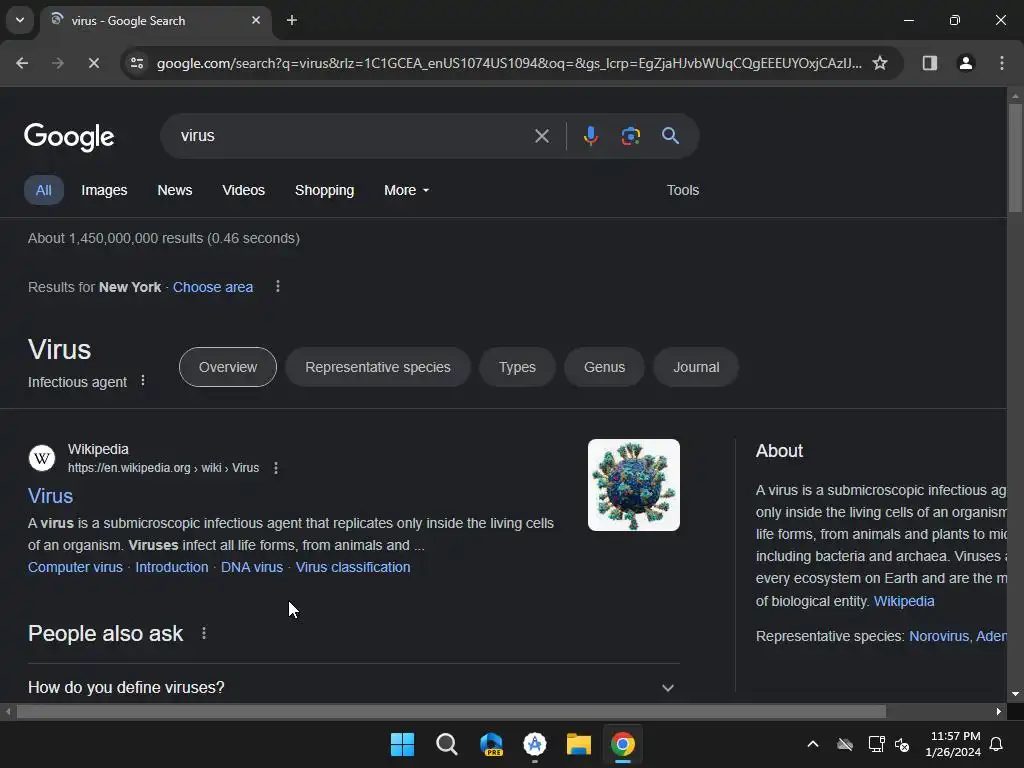Select the Overview chip

(x=228, y=367)
